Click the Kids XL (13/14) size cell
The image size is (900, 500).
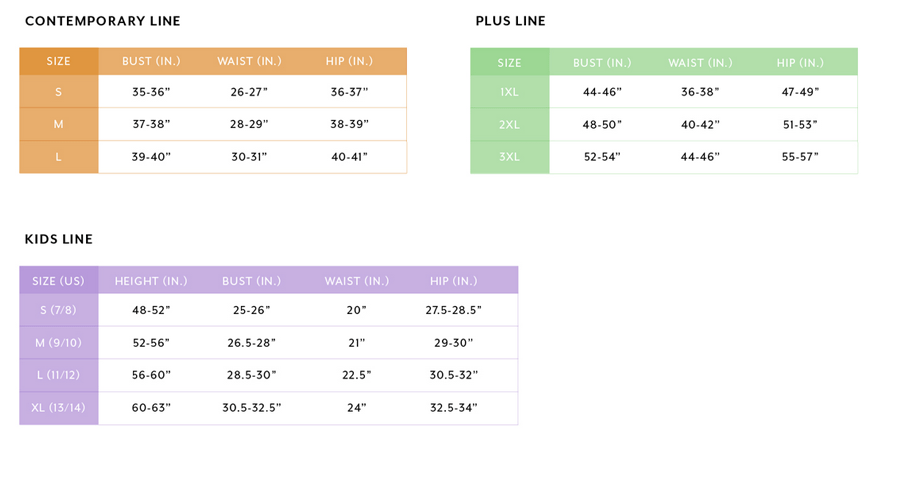[x=59, y=408]
